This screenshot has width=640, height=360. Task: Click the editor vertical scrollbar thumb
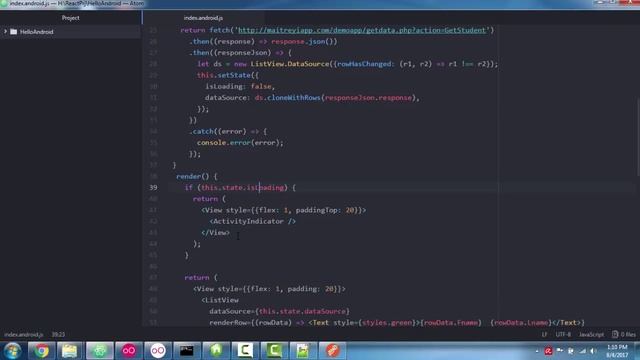click(x=638, y=137)
